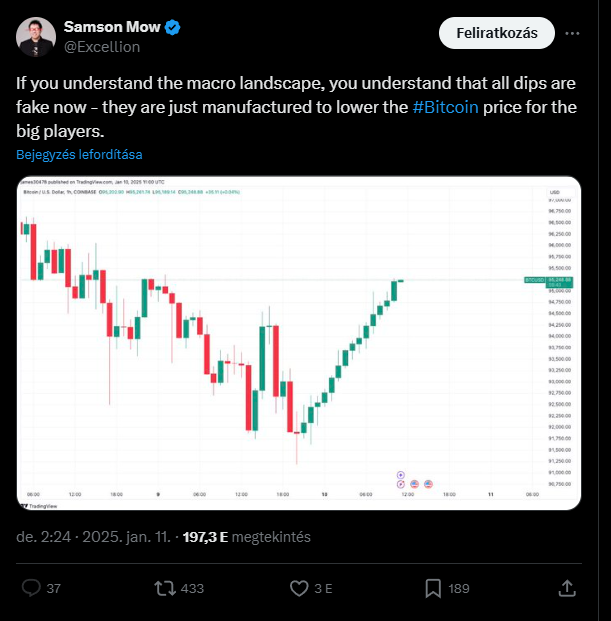Viewport: 611px width, 621px height.
Task: Click the 433 repost count
Action: click(192, 589)
